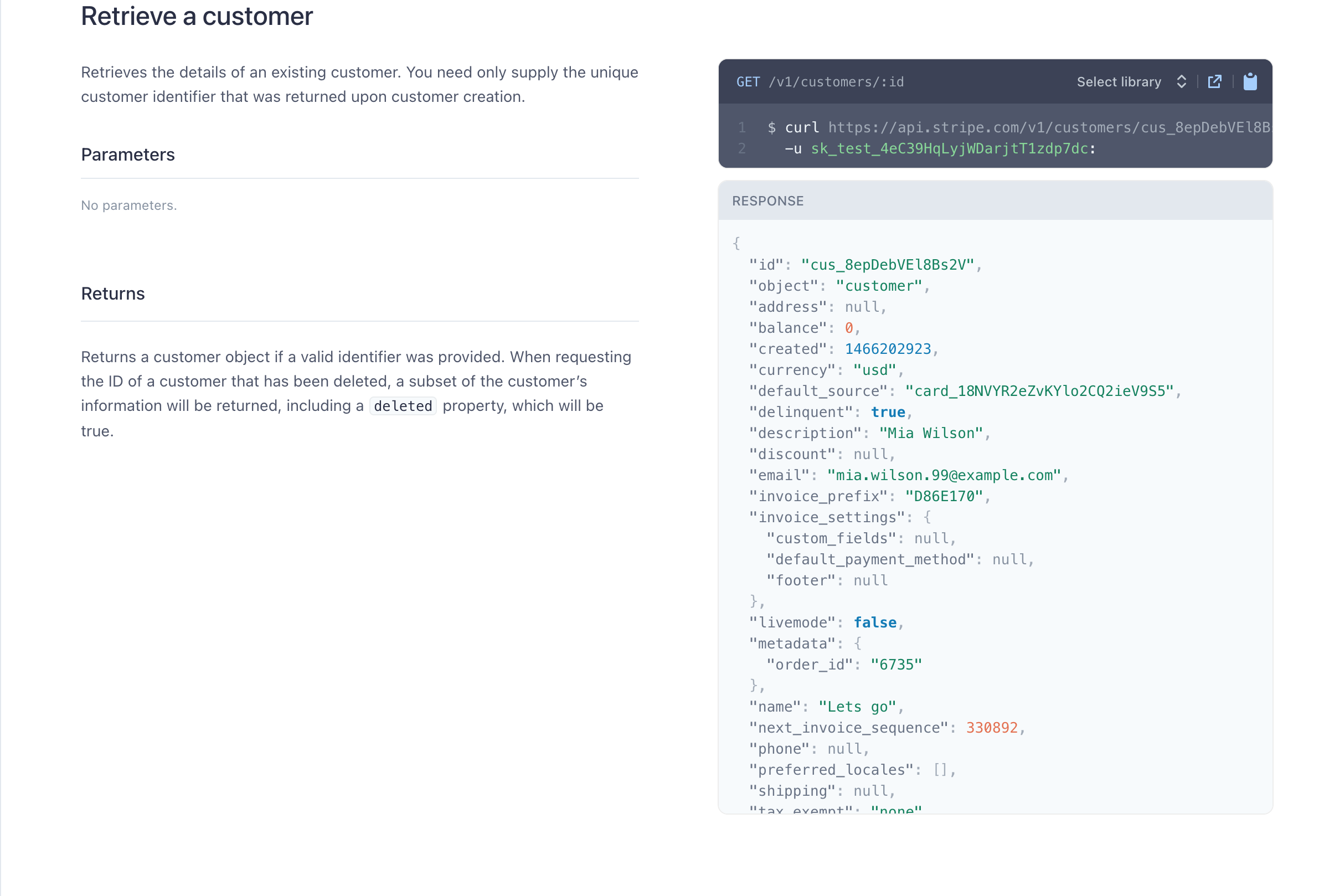The height and width of the screenshot is (896, 1319).
Task: Open the Select library dropdown
Action: 1131,81
